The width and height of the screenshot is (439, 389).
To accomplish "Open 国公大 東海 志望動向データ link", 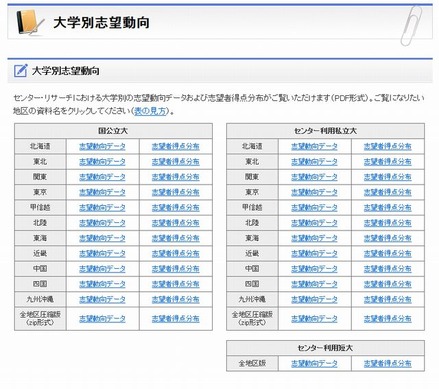I will click(x=102, y=238).
